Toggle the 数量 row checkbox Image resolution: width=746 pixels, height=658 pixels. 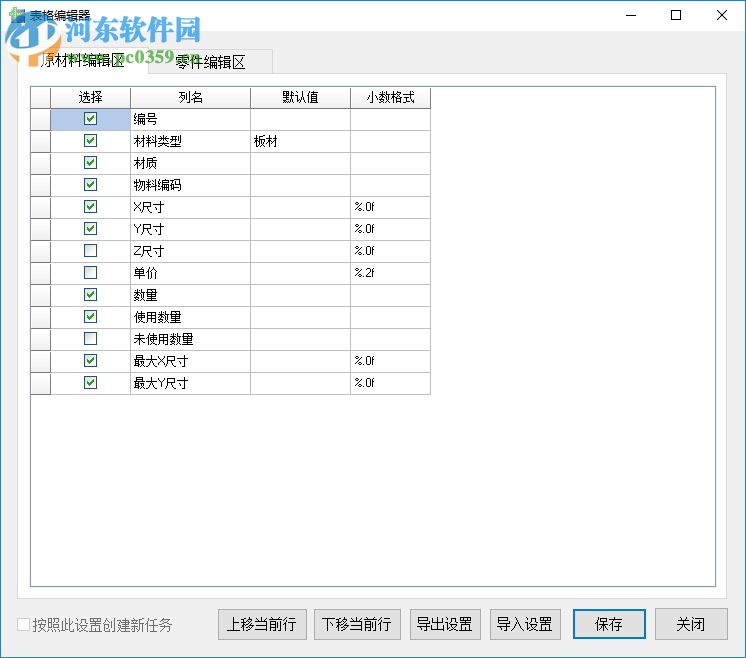(x=90, y=295)
